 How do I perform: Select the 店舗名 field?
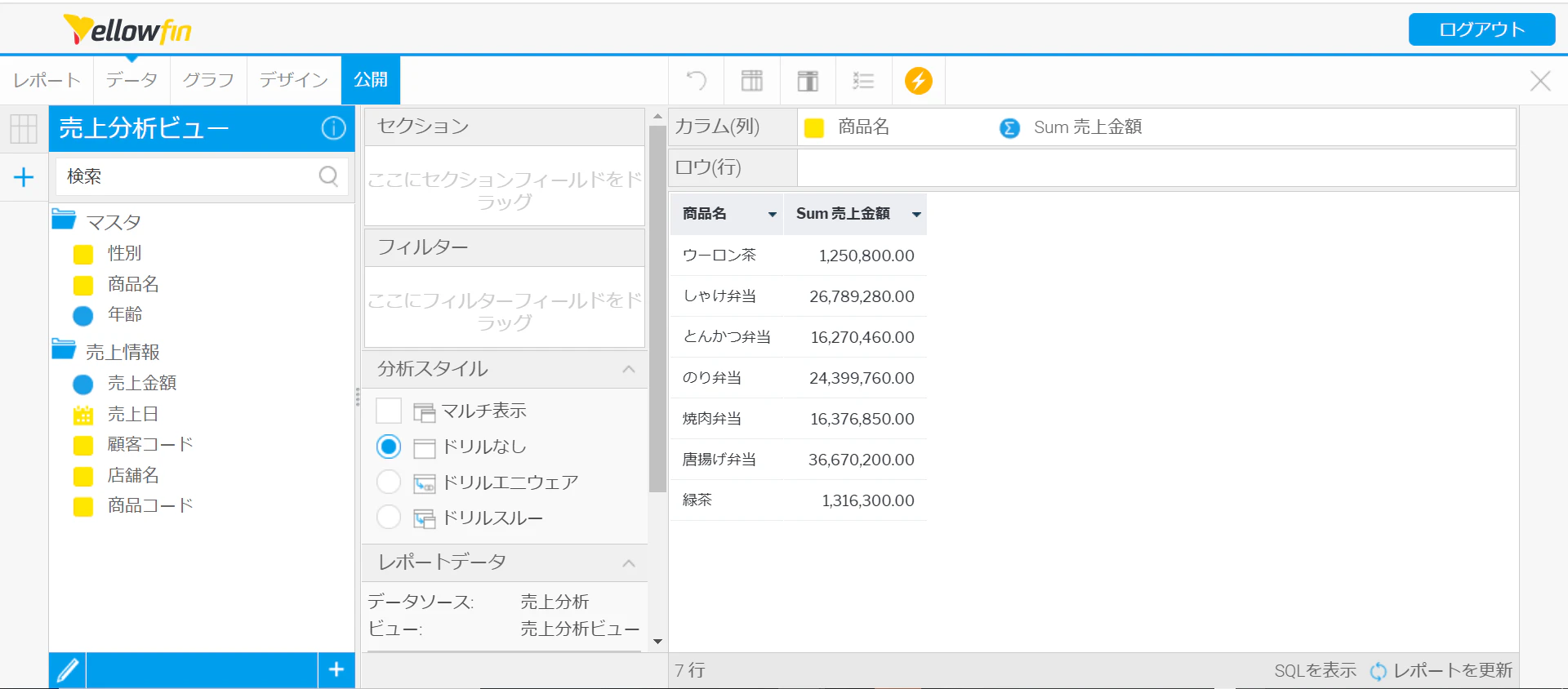coord(133,475)
